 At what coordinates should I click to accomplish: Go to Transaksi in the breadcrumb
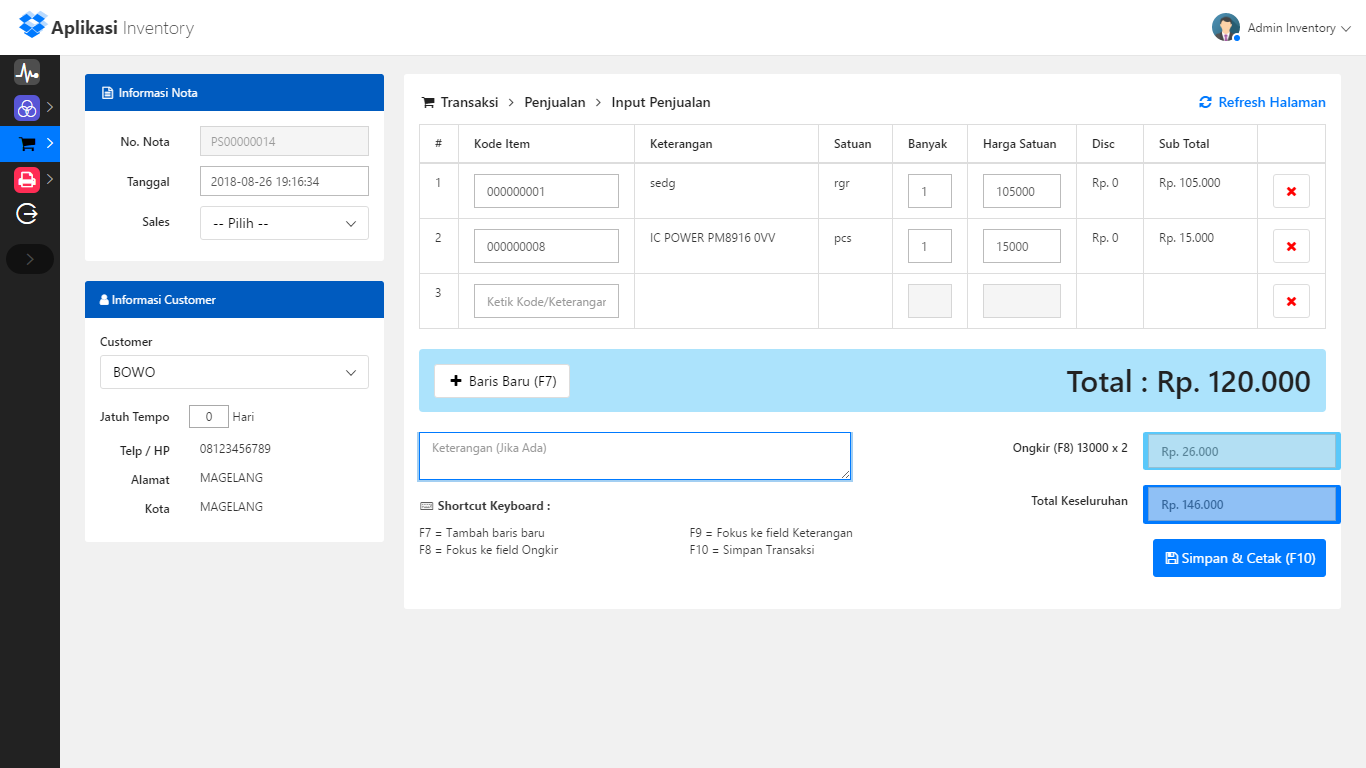pos(469,102)
